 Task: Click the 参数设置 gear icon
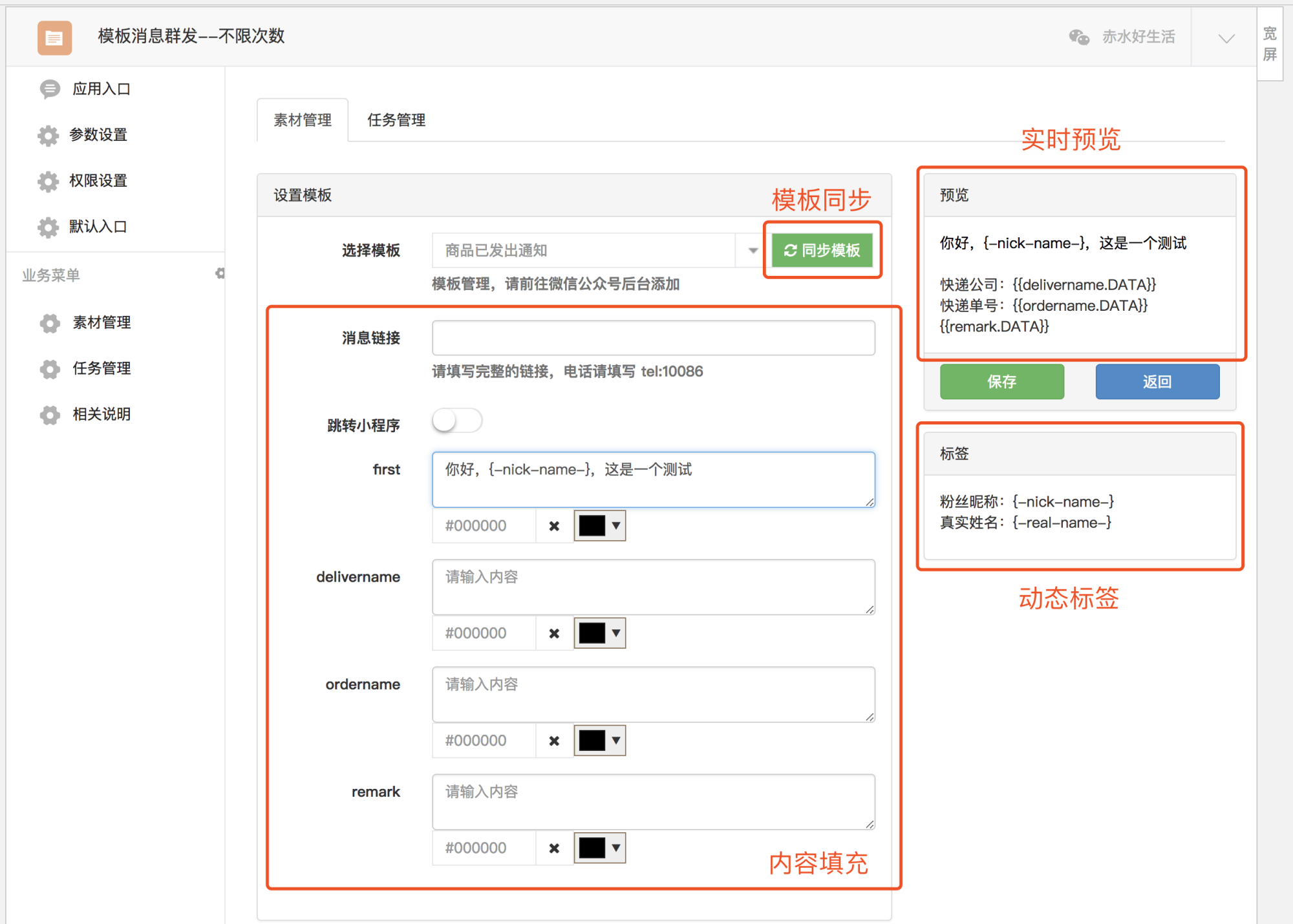[48, 135]
